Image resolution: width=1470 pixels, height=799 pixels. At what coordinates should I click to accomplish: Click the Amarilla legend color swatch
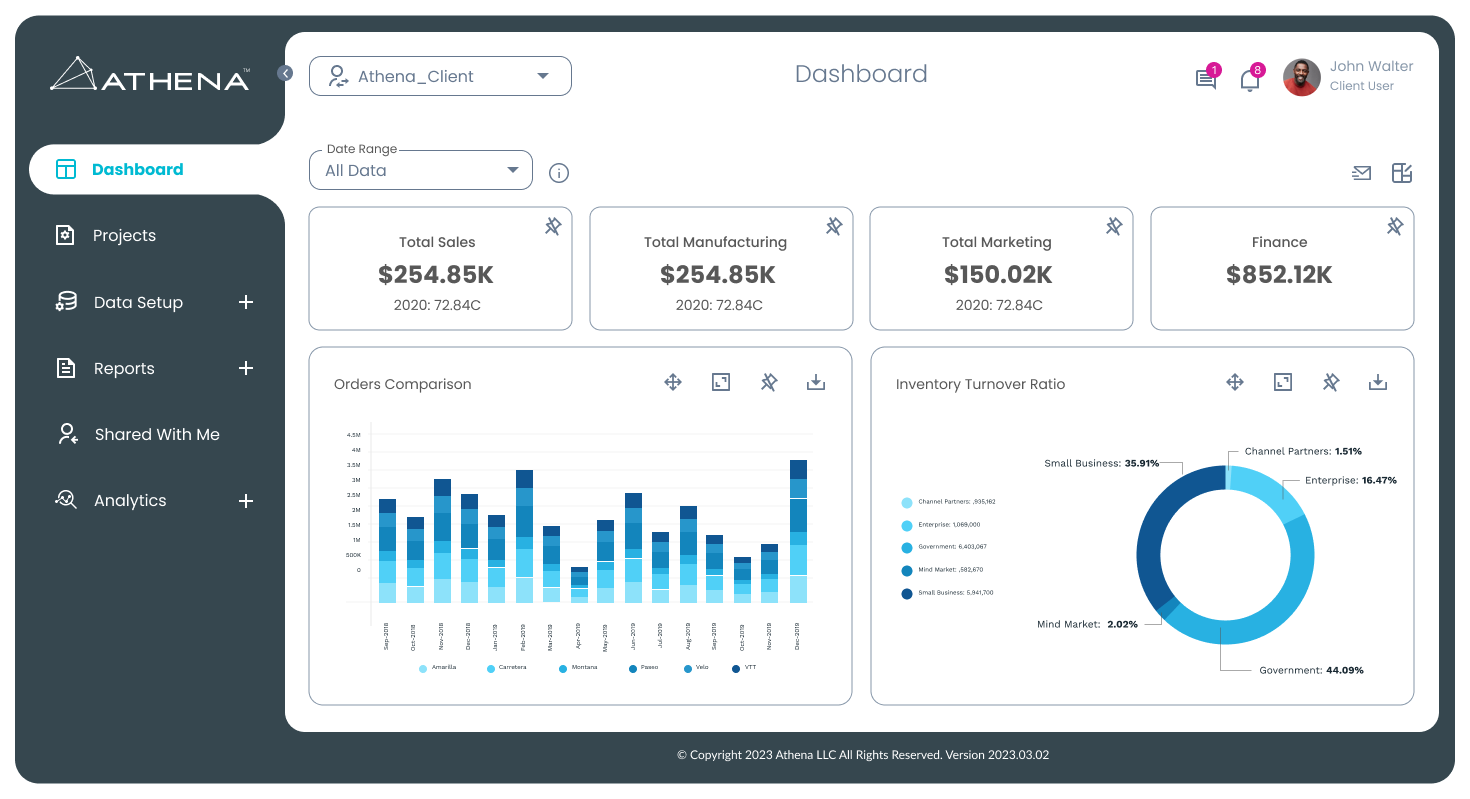[x=422, y=668]
